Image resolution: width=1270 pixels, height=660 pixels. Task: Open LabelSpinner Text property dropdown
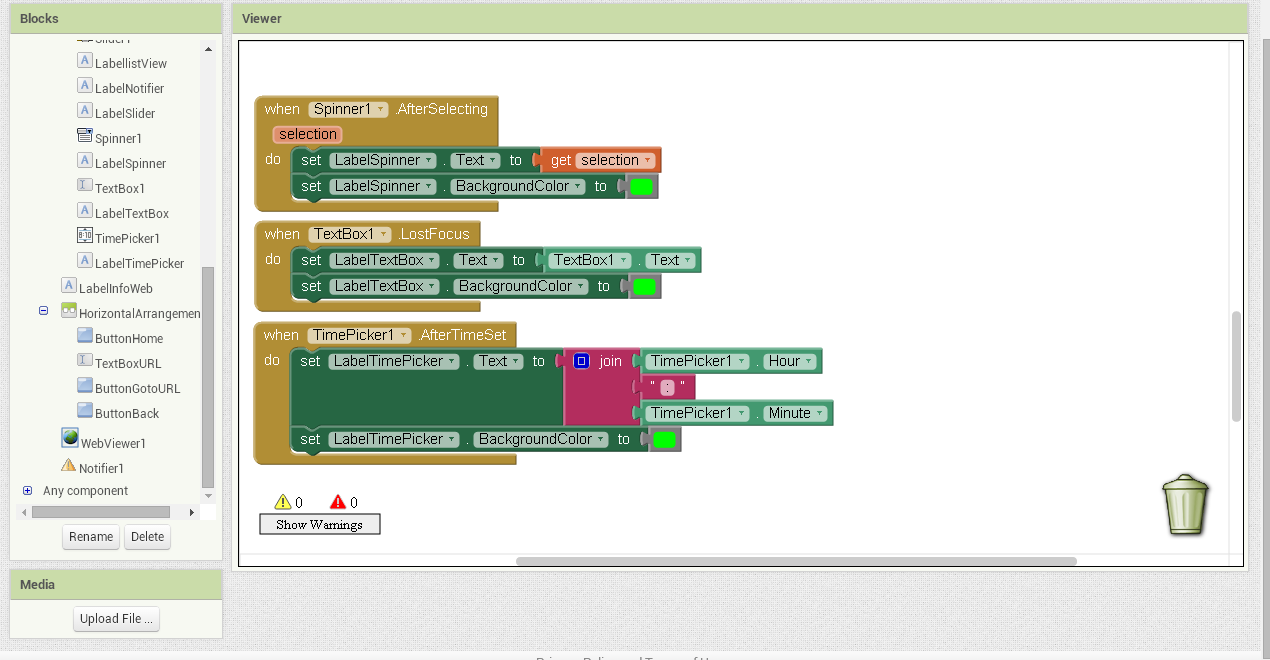[475, 160]
